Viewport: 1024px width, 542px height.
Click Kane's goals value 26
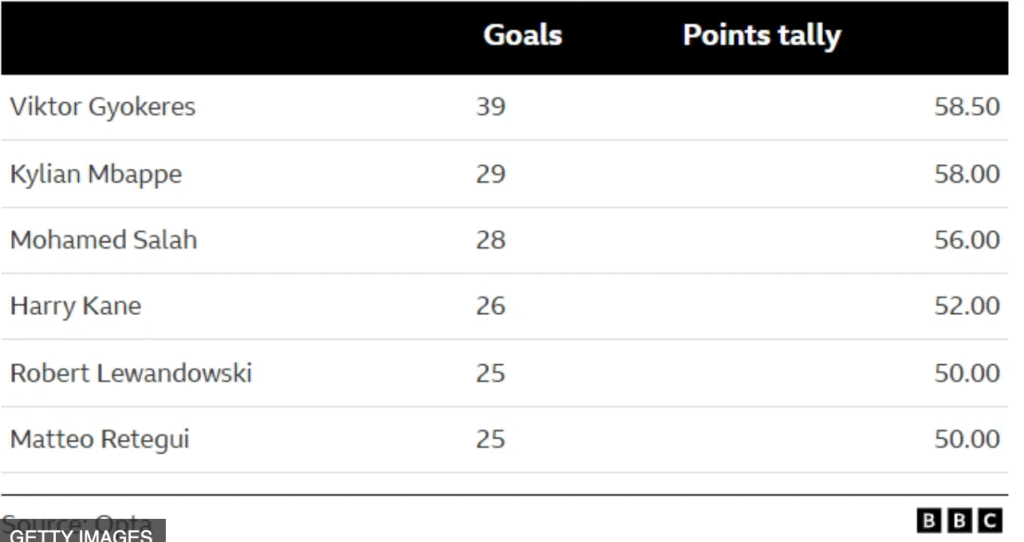pos(490,306)
